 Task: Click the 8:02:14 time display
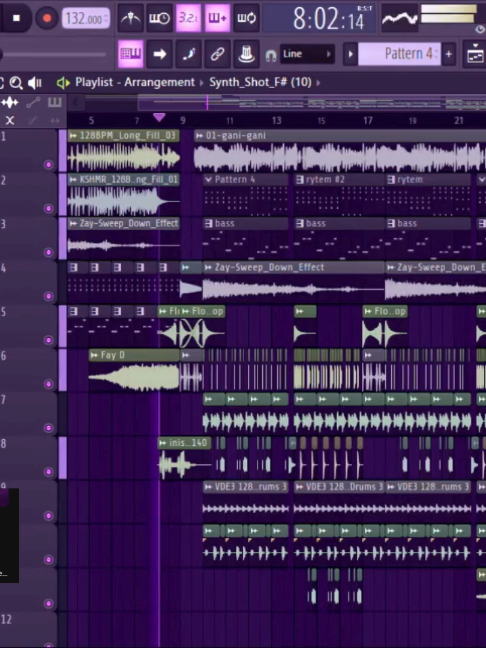click(x=319, y=19)
